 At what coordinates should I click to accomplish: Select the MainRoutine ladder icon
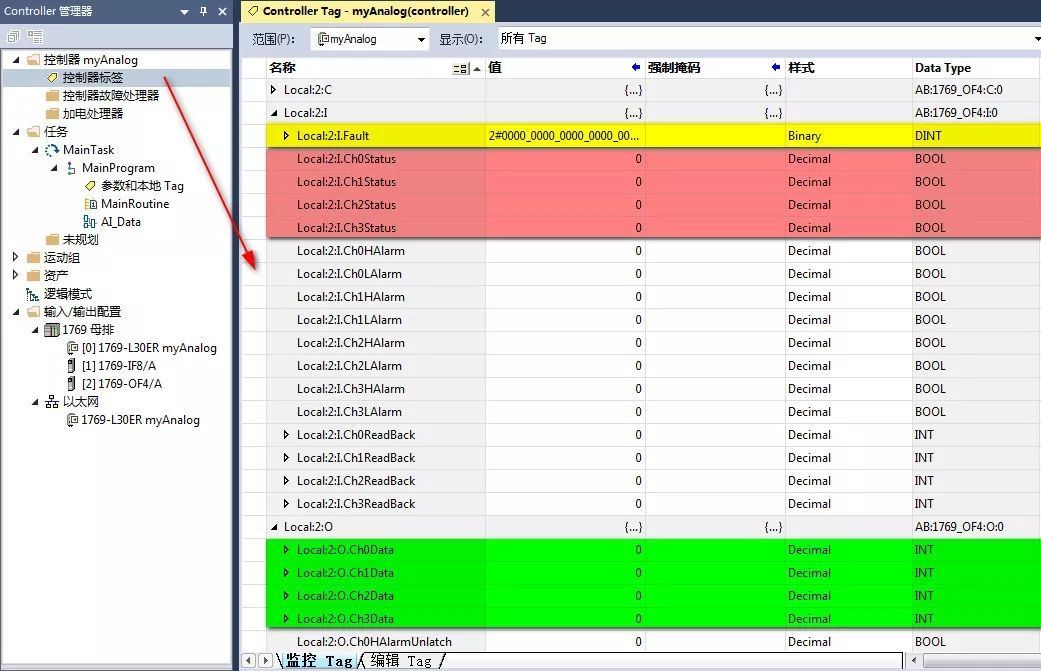(90, 204)
